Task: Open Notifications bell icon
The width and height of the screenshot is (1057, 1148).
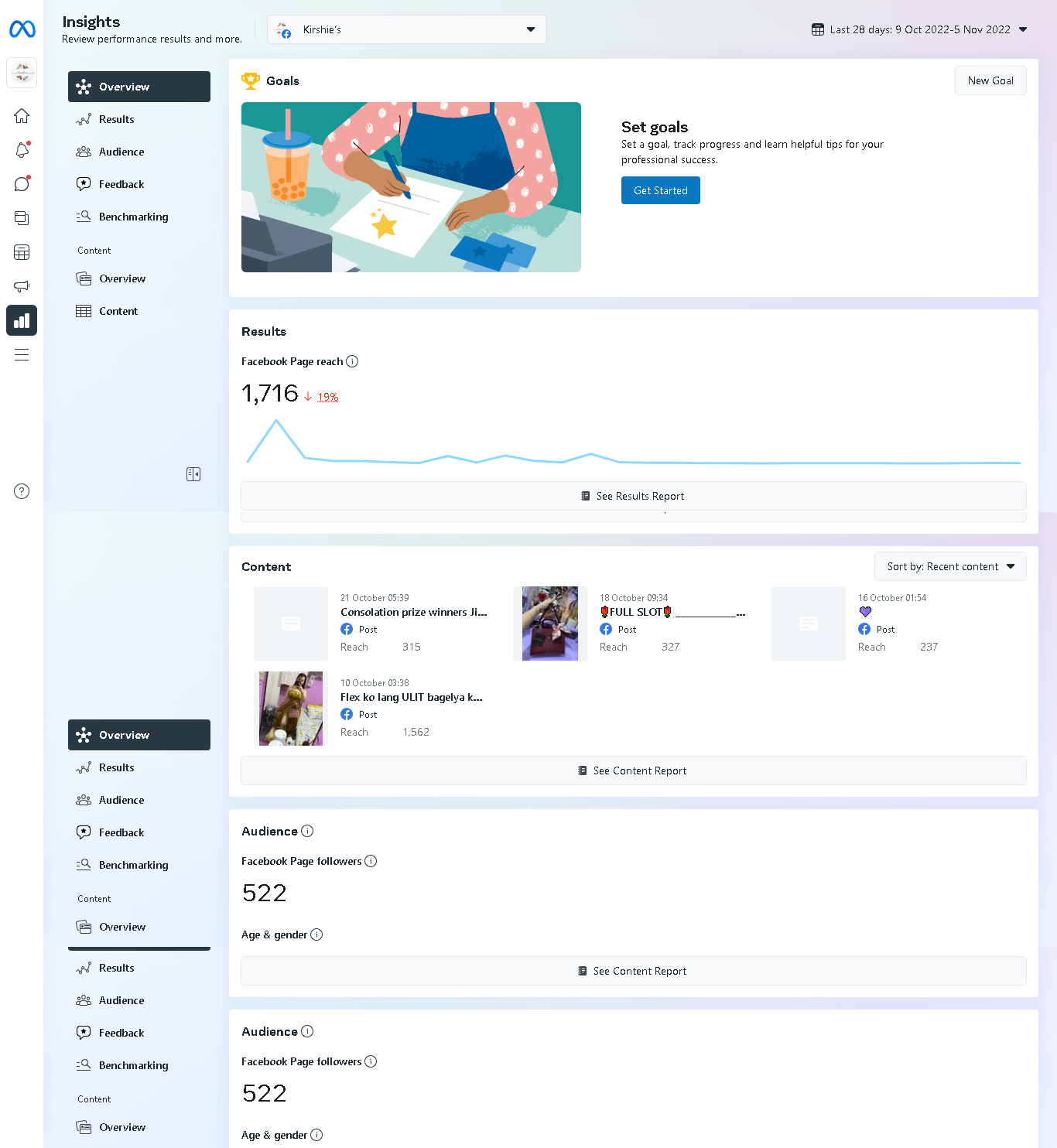Action: coord(22,150)
